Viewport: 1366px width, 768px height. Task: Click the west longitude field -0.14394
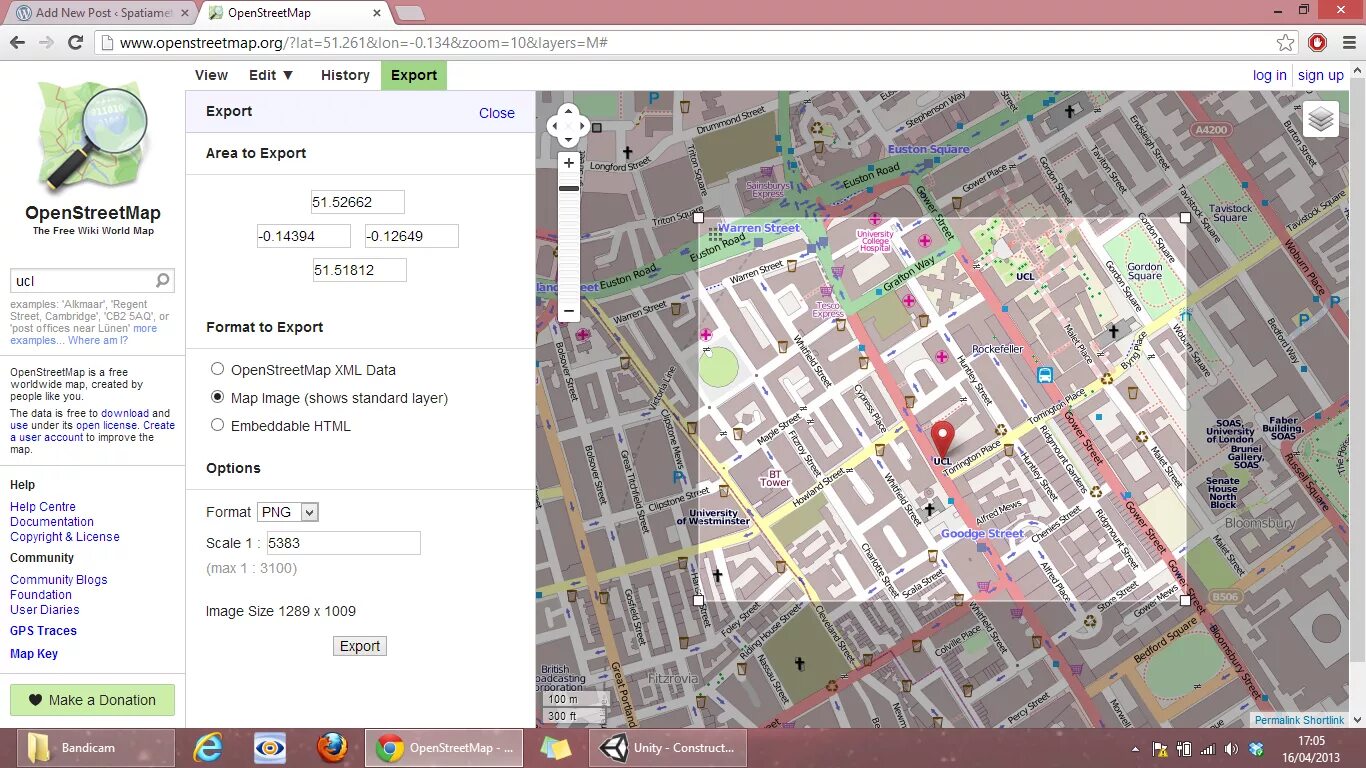click(304, 236)
